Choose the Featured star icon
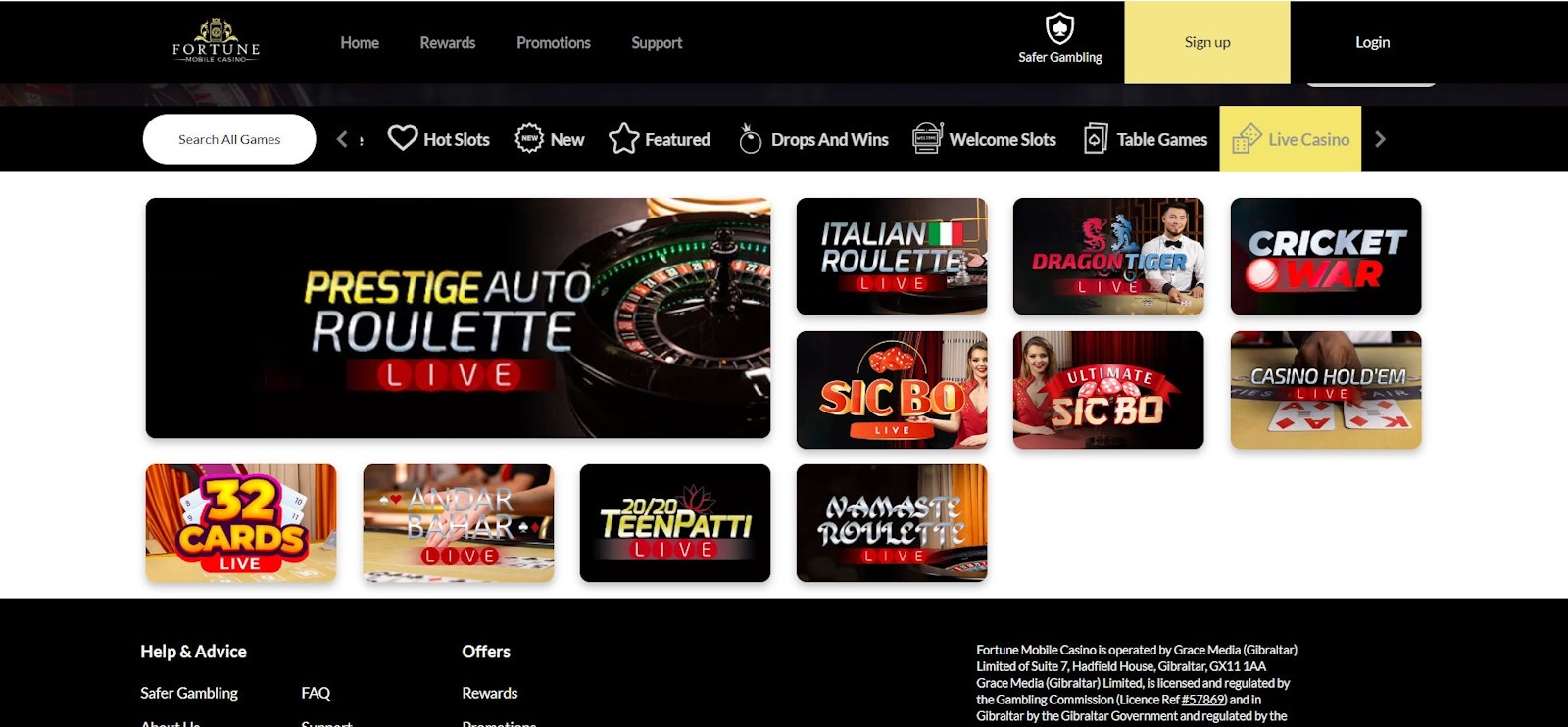The width and height of the screenshot is (1568, 727). [623, 139]
